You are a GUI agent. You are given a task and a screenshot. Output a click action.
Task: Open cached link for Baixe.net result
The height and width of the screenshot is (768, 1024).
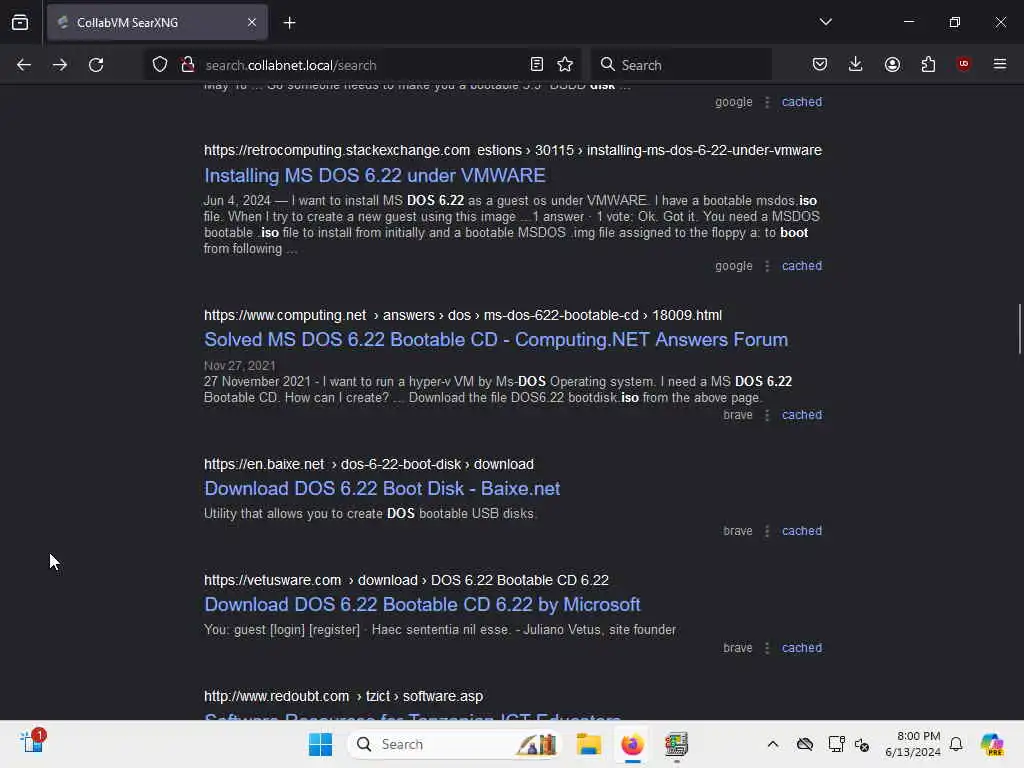(x=801, y=531)
